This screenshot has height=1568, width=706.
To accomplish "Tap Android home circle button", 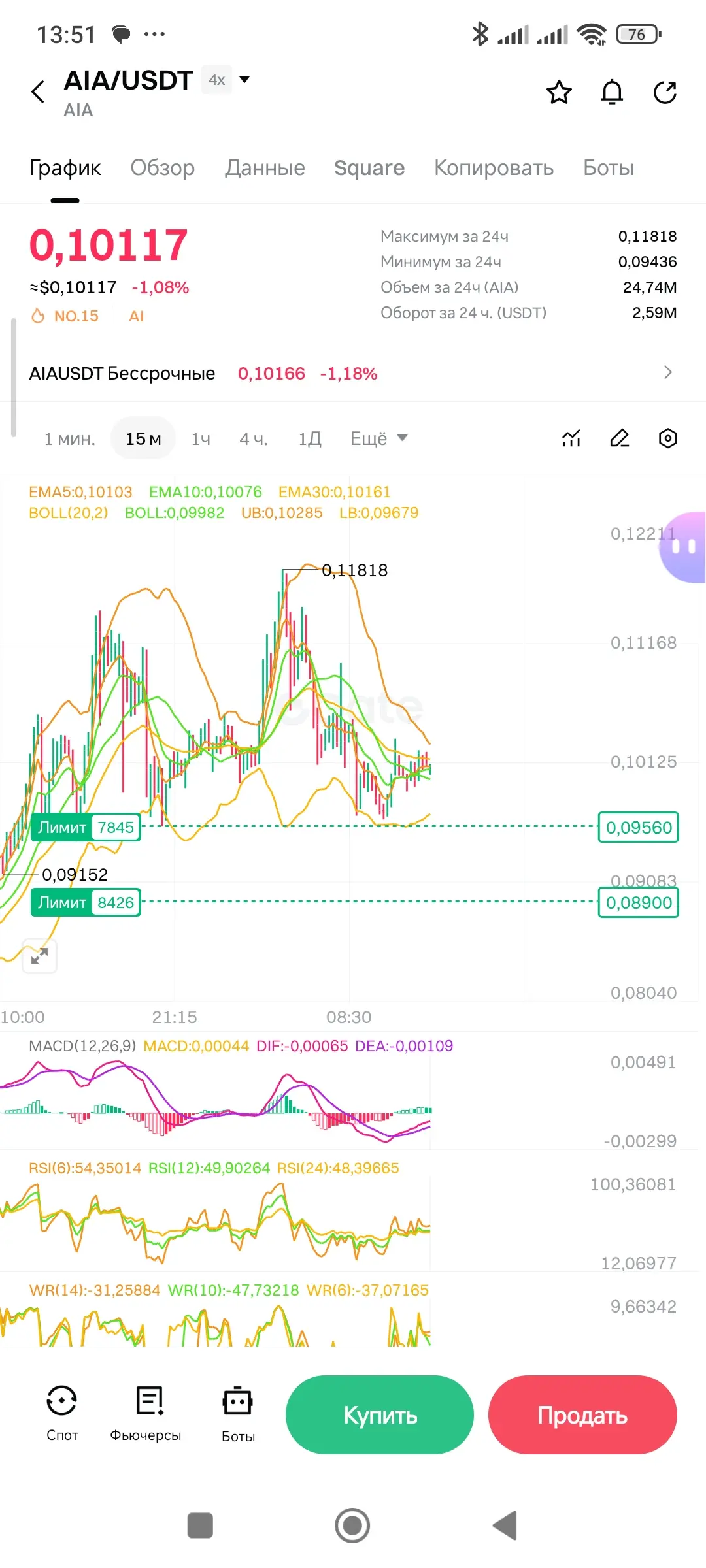I will (x=352, y=1526).
